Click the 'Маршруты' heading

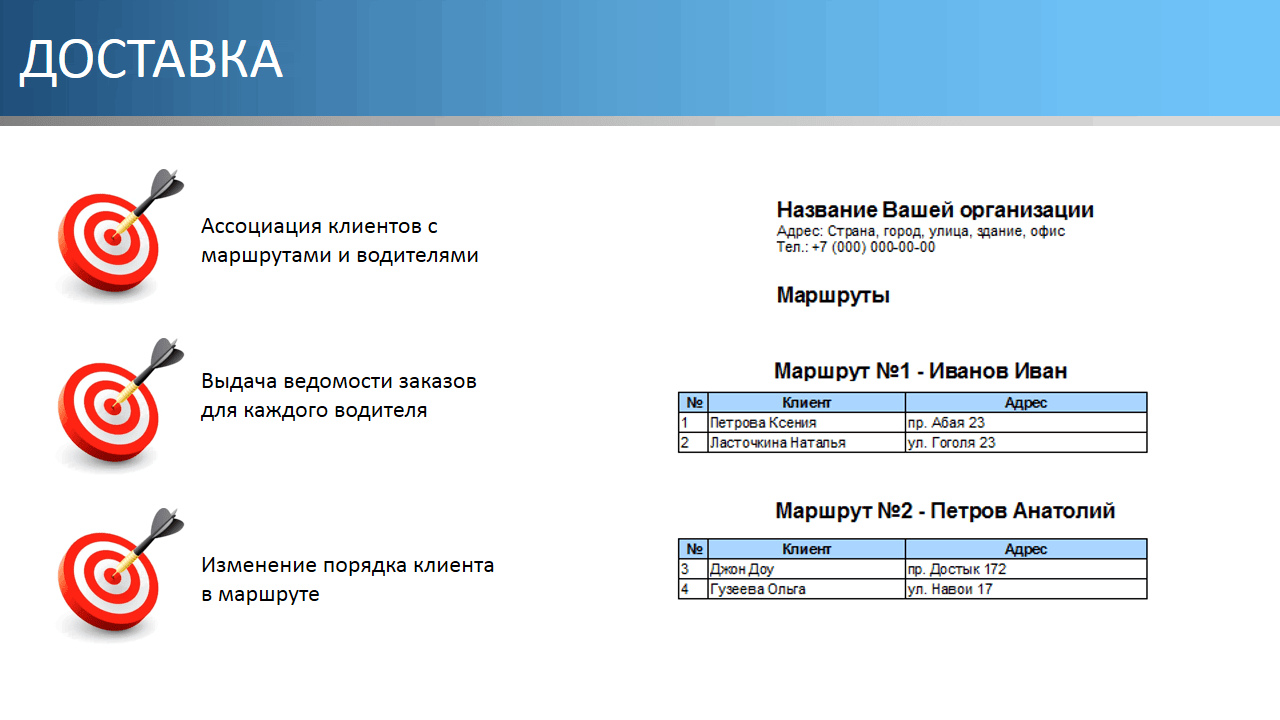click(833, 296)
